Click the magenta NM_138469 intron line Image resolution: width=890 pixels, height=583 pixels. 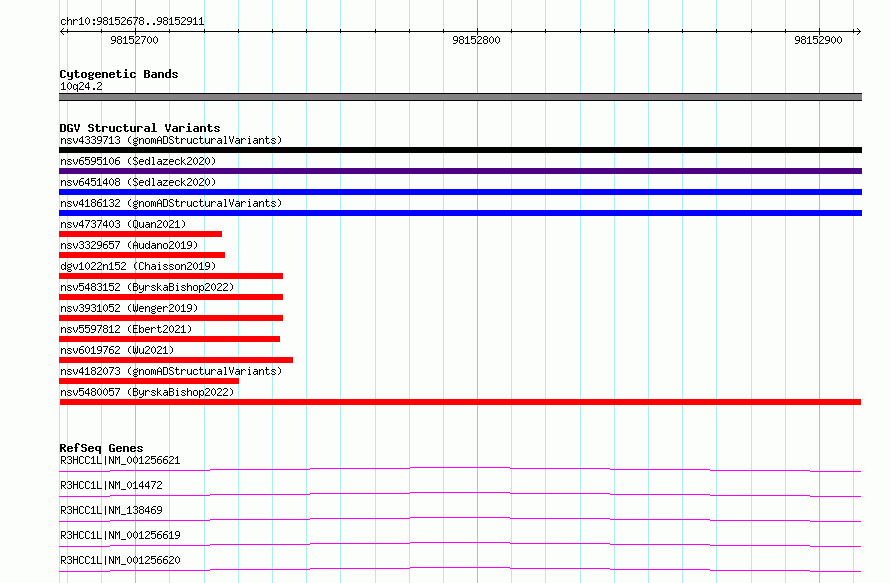coord(460,519)
